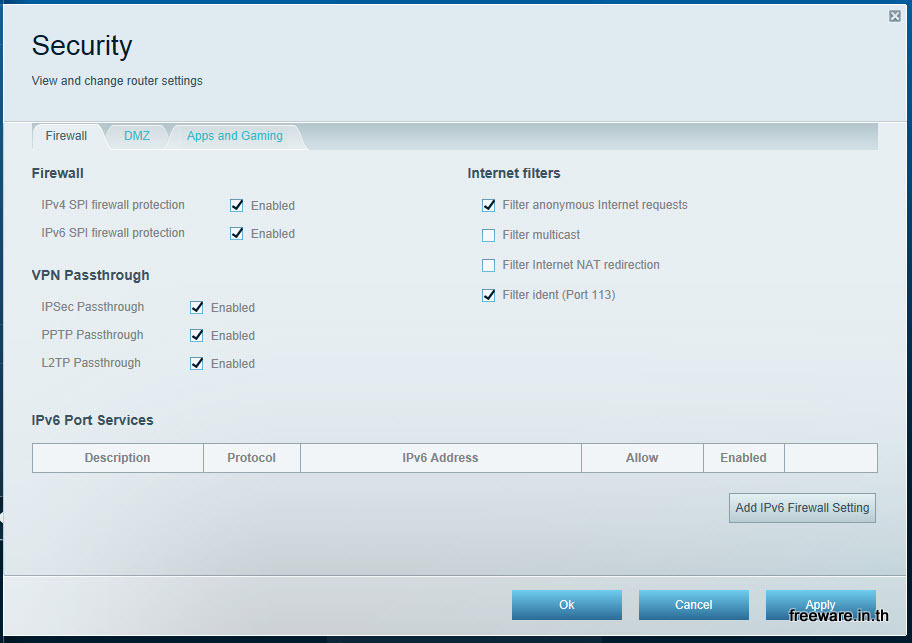Click the Internet filters heading

[514, 173]
